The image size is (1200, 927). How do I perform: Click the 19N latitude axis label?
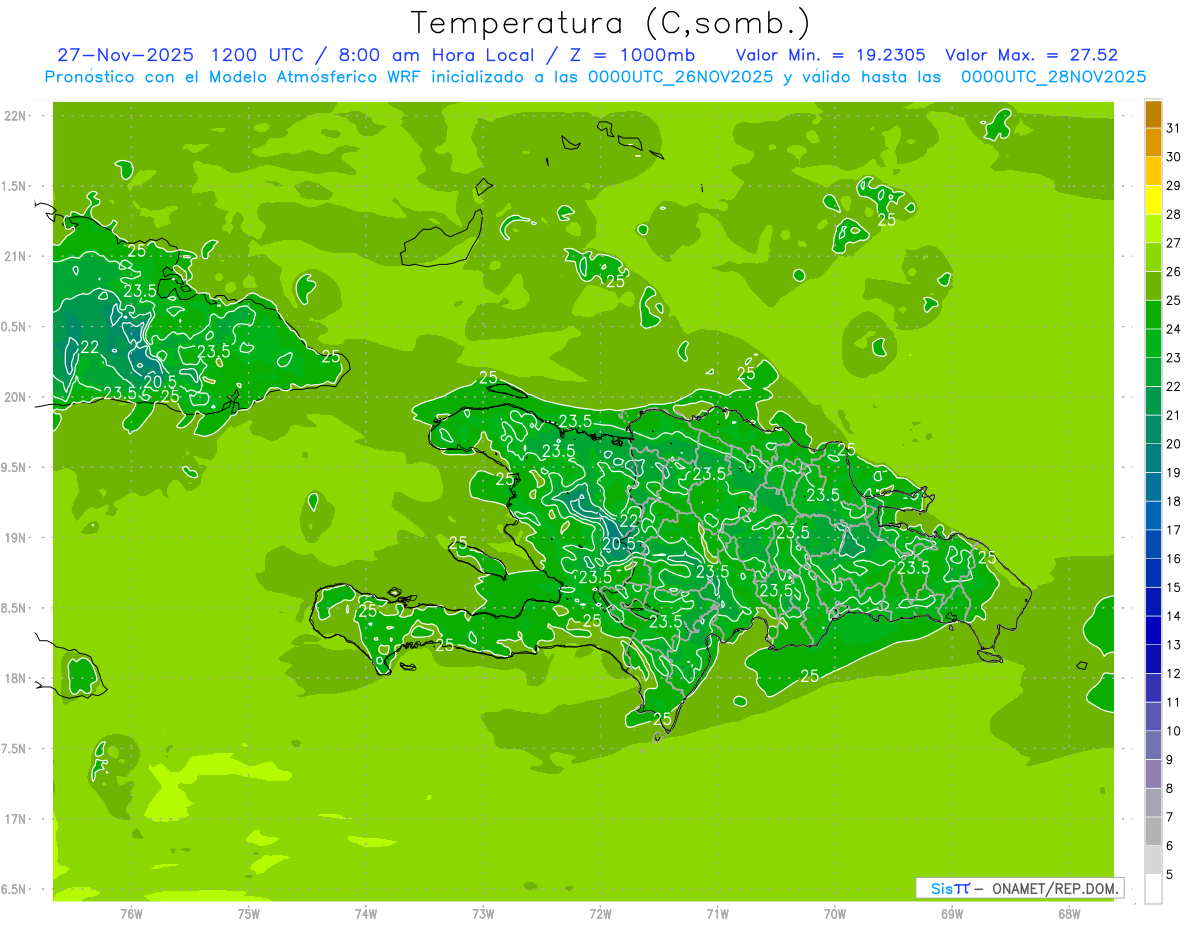(x=15, y=538)
